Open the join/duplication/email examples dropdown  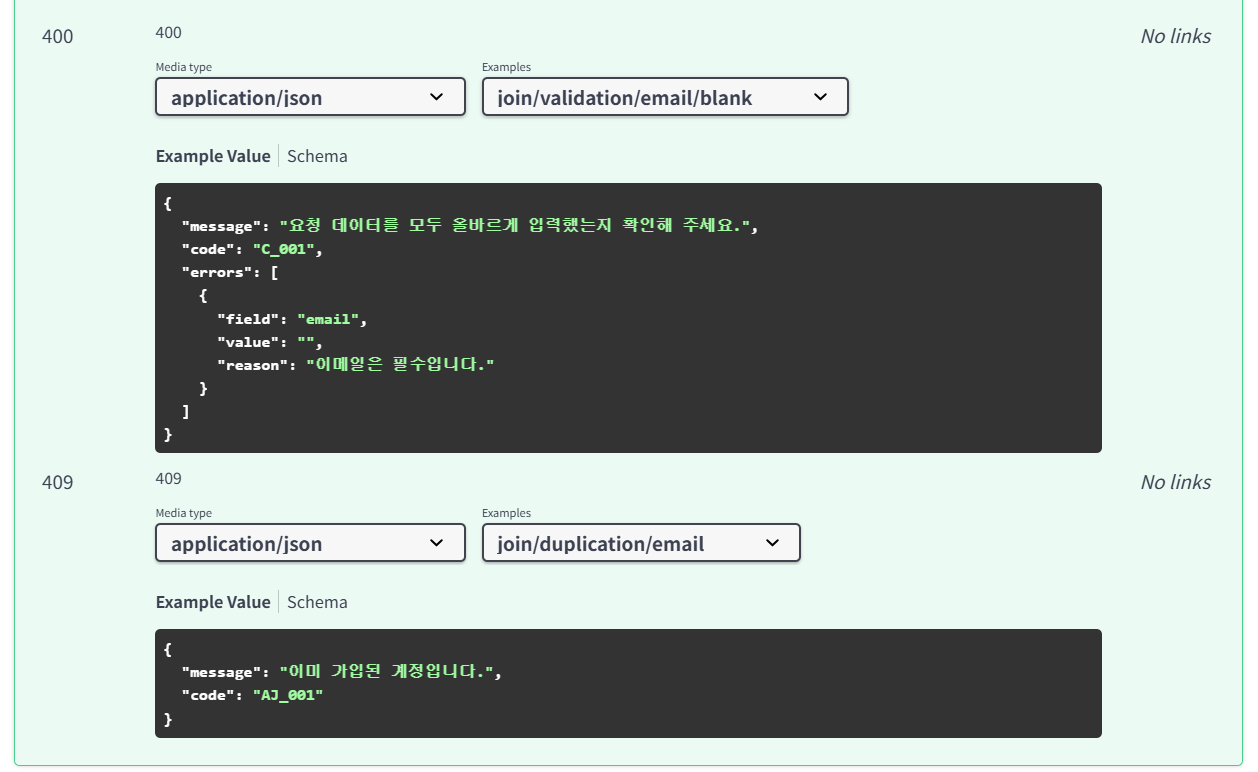(x=641, y=543)
